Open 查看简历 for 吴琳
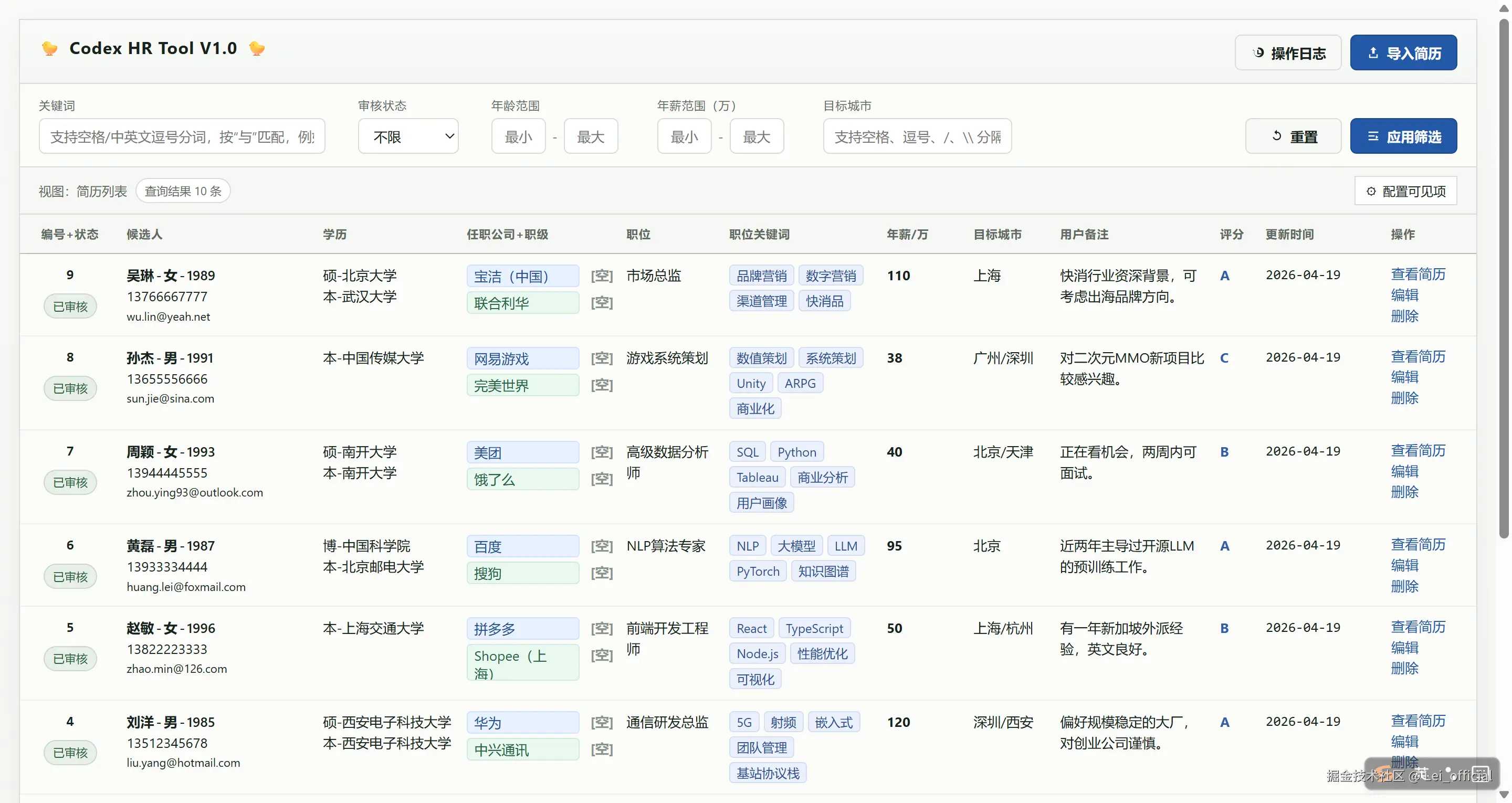This screenshot has height=803, width=1512. pos(1417,274)
